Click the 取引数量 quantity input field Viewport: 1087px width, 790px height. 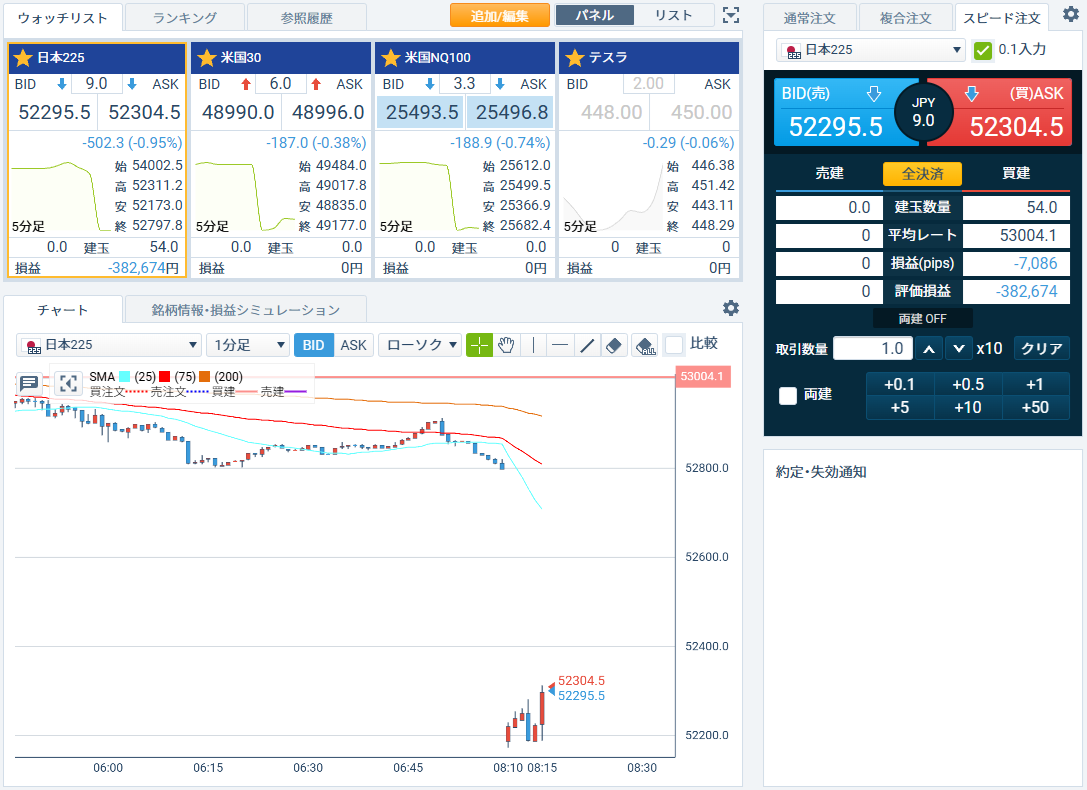click(x=872, y=348)
